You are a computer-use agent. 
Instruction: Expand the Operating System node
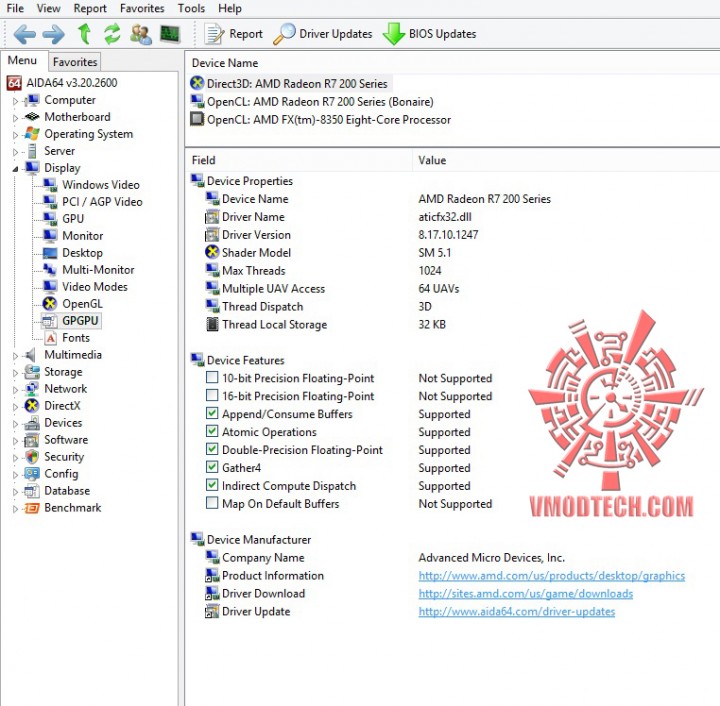pyautogui.click(x=16, y=135)
